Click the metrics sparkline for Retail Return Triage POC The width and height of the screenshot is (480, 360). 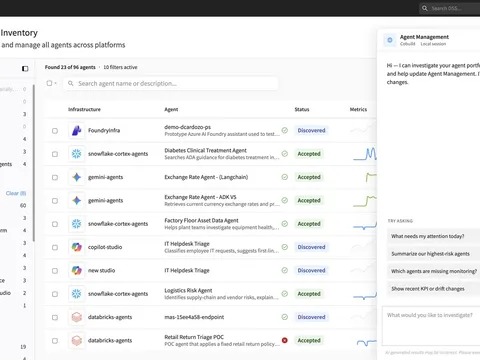(x=366, y=342)
